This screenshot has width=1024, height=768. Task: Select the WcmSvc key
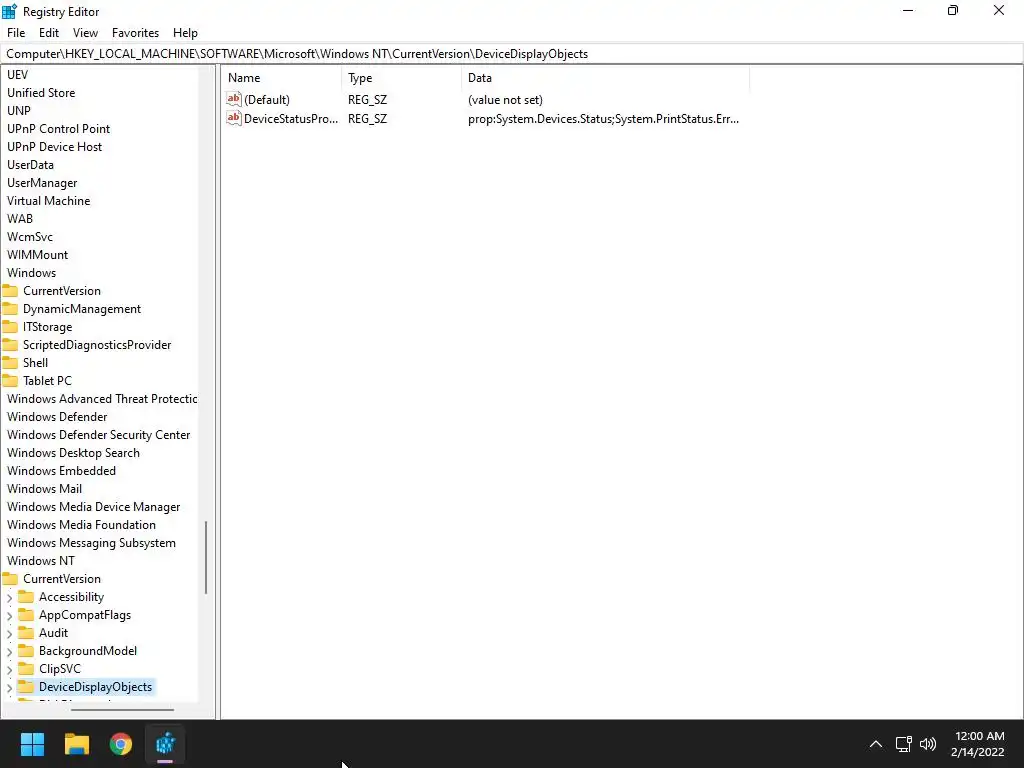pos(30,236)
